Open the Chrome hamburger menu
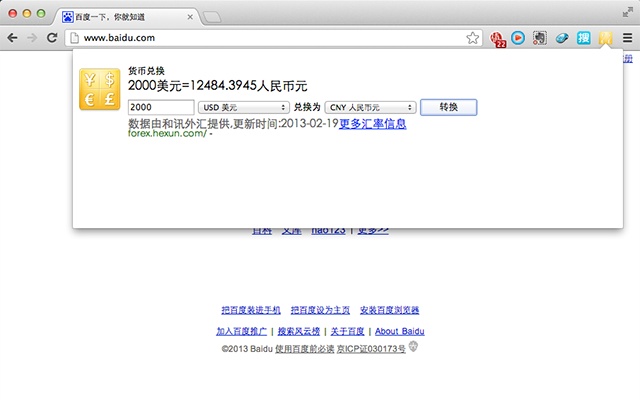 (627, 38)
